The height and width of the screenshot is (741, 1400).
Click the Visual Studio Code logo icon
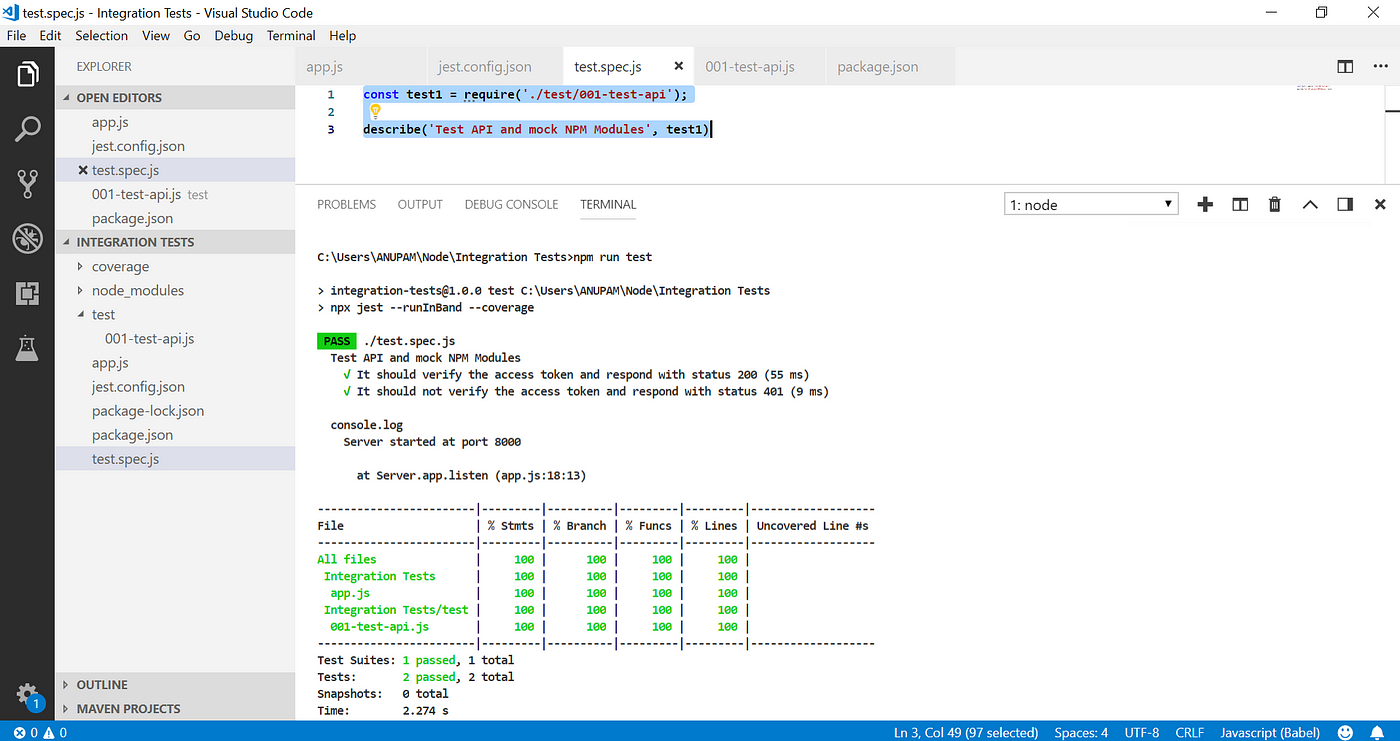[12, 12]
